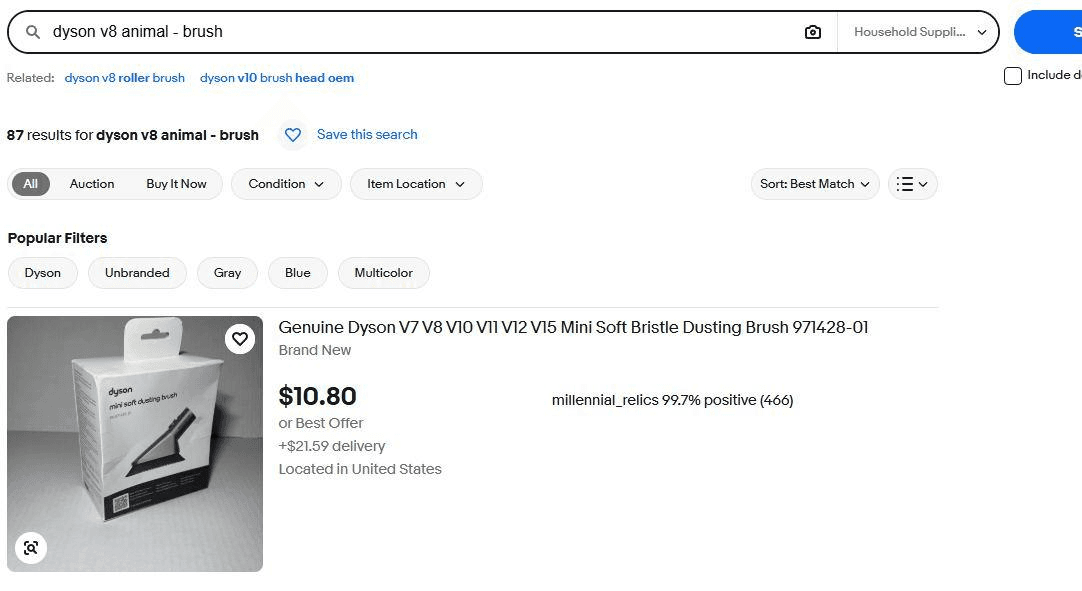Click the magnifying glass search icon
Image resolution: width=1082 pixels, height=591 pixels.
point(32,32)
